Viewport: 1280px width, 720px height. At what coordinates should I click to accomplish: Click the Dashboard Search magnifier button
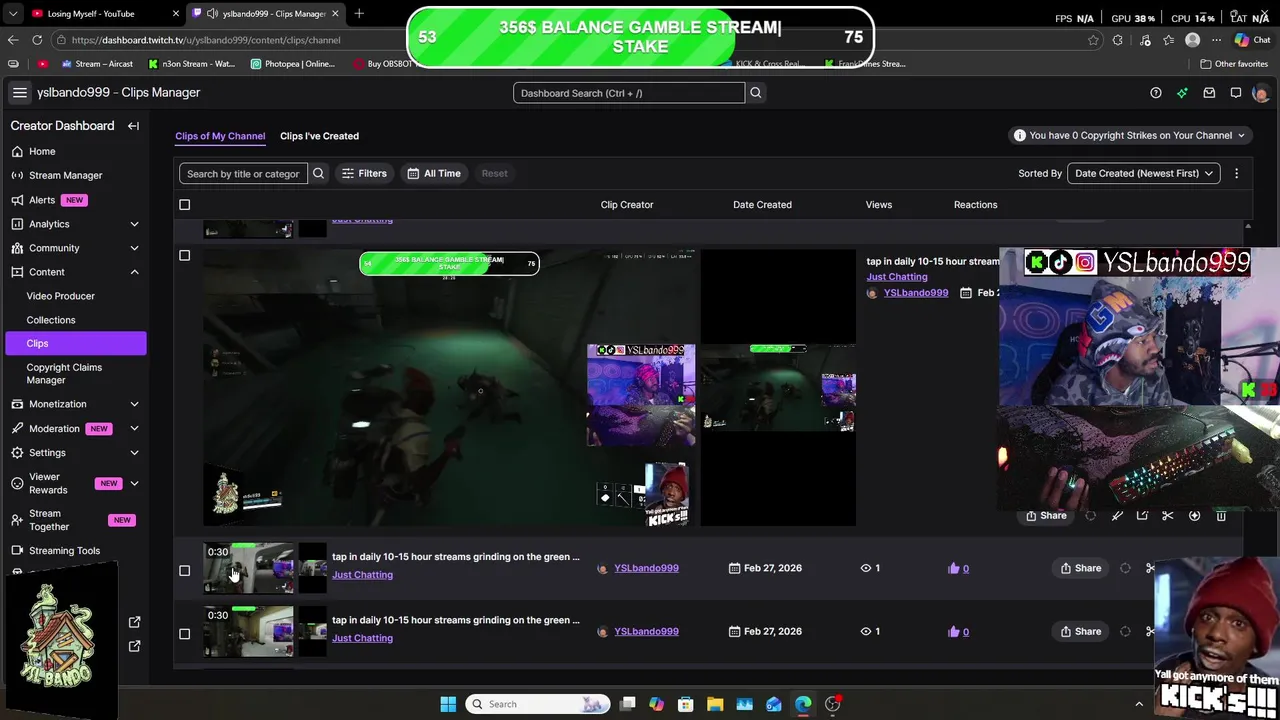click(x=756, y=93)
